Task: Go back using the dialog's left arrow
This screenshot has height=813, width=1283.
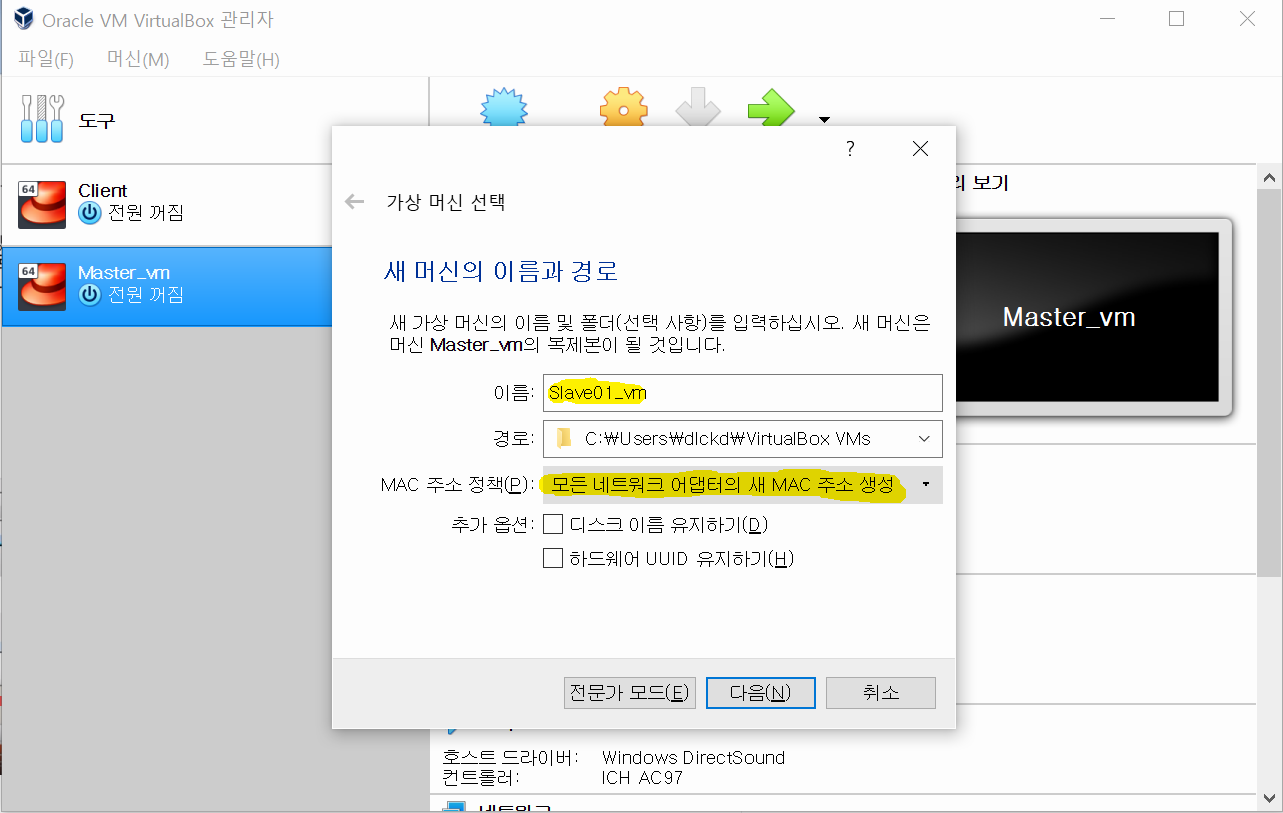Action: [x=354, y=202]
